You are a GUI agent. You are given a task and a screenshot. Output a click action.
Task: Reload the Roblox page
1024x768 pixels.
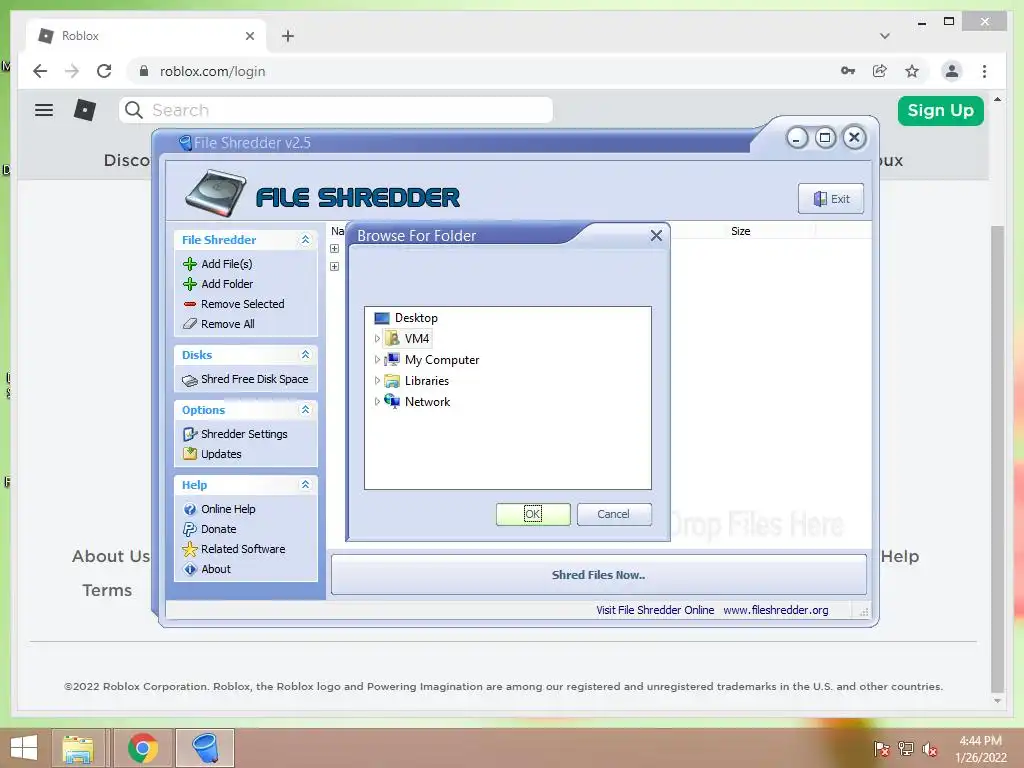[104, 71]
